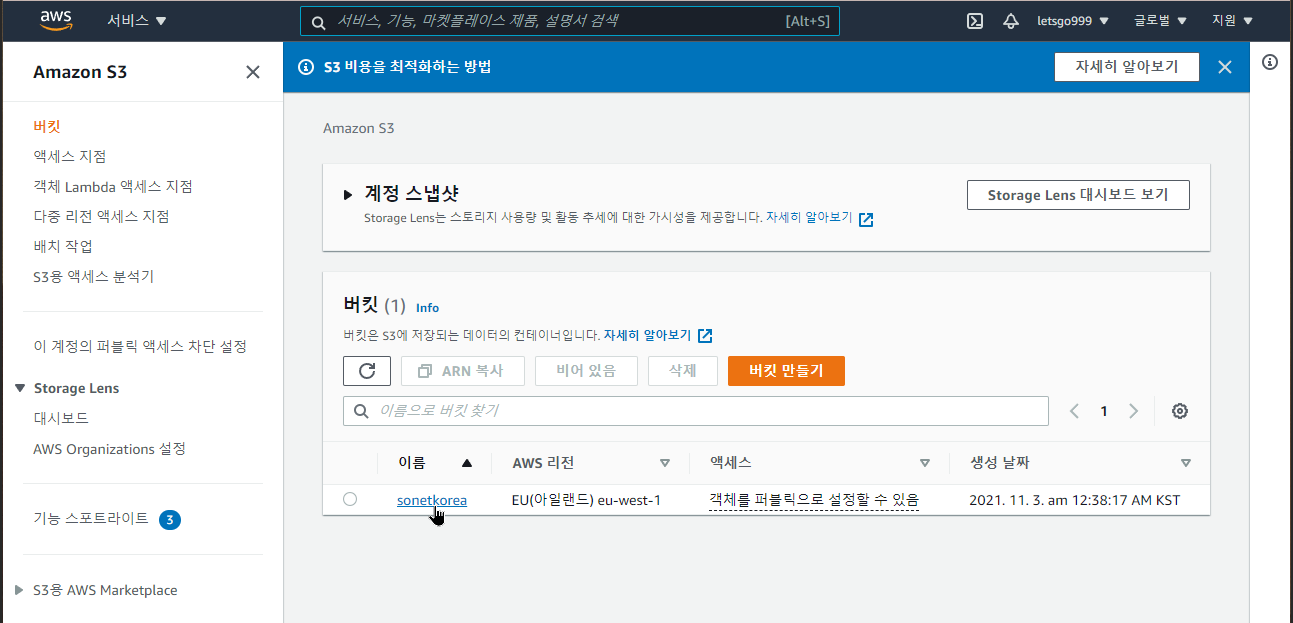This screenshot has height=623, width=1293.
Task: Open the 서비스 services dropdown
Action: click(x=137, y=20)
